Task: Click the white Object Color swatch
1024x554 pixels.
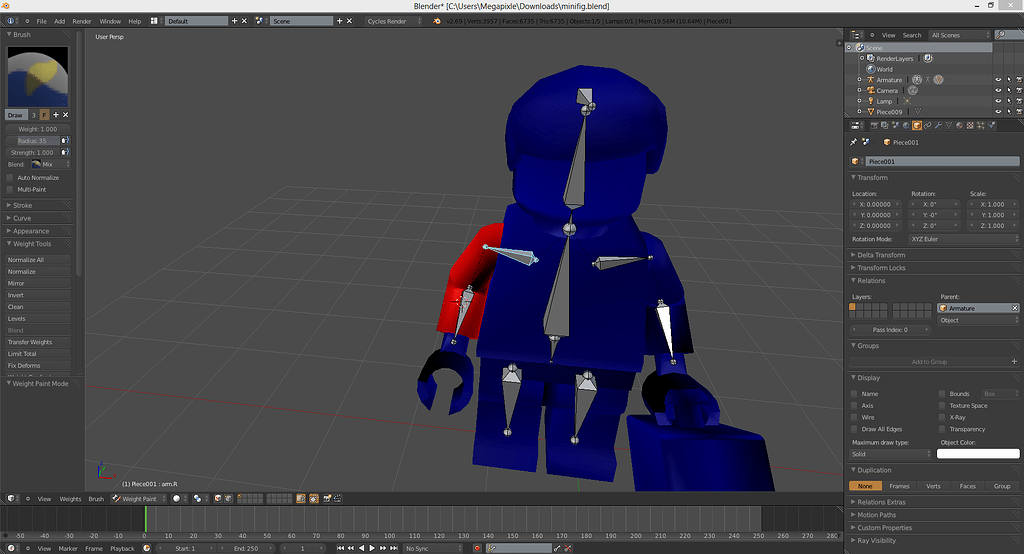Action: click(x=978, y=454)
